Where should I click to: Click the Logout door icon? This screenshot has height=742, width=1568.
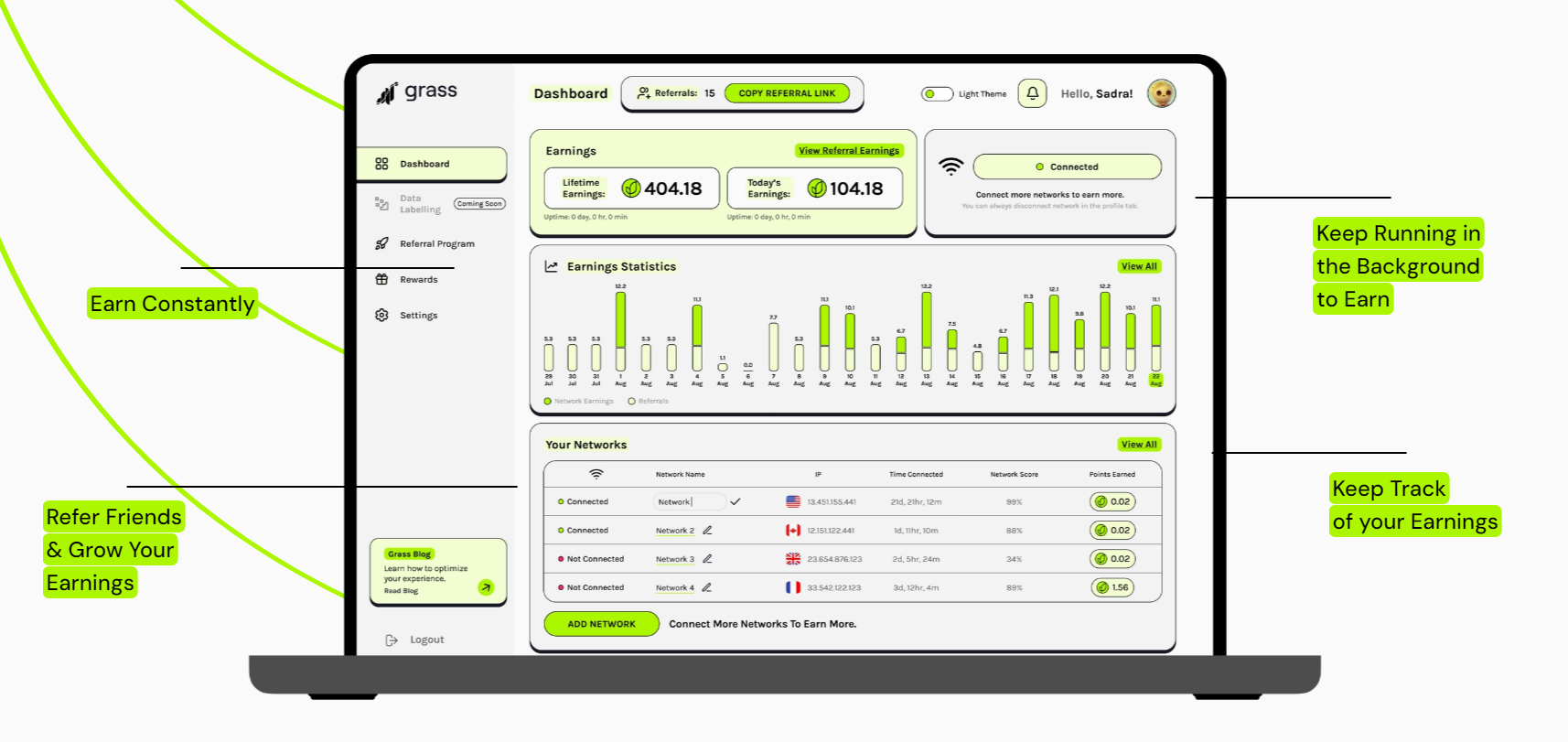(x=392, y=640)
